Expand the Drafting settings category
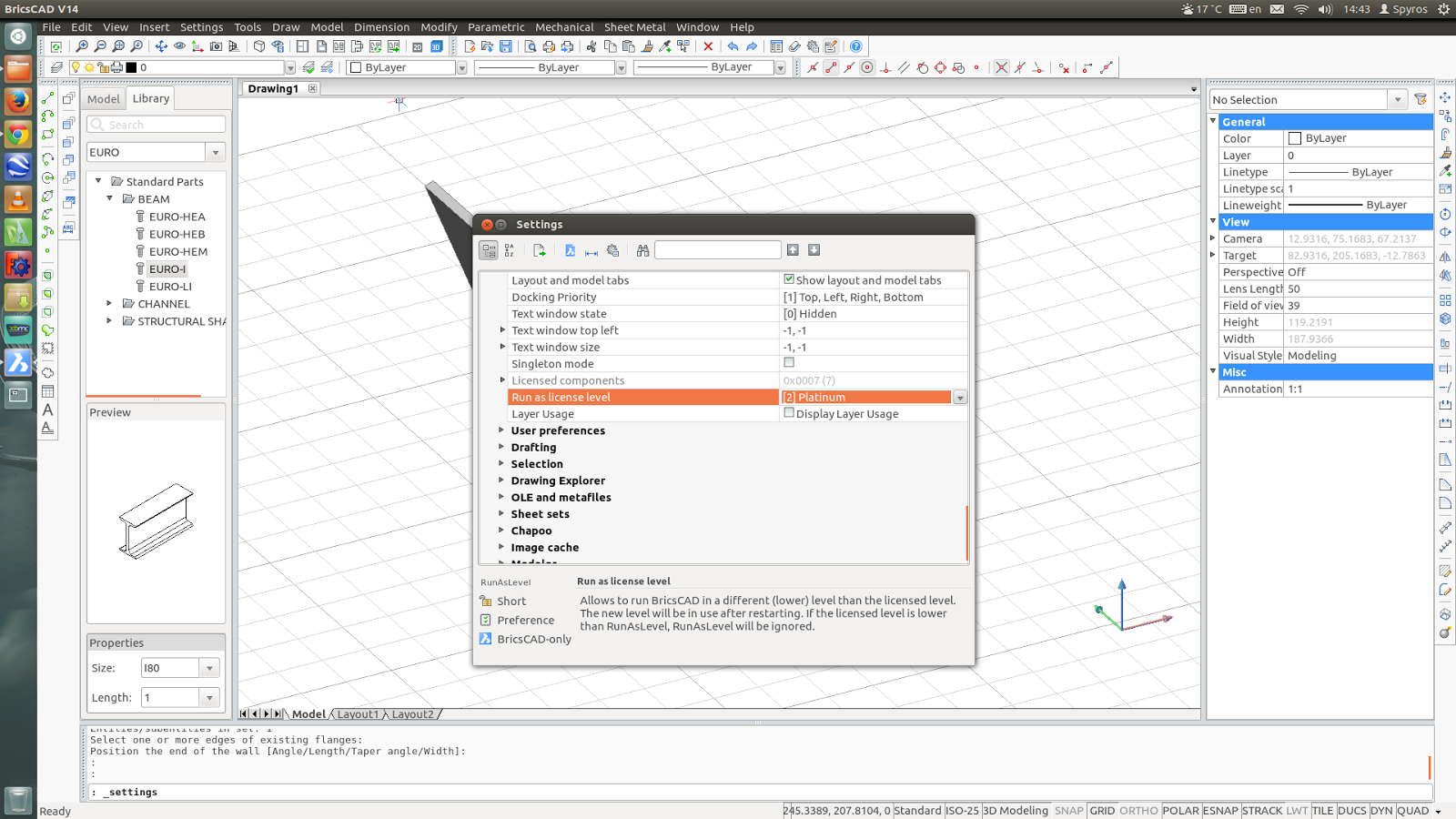 tap(501, 447)
